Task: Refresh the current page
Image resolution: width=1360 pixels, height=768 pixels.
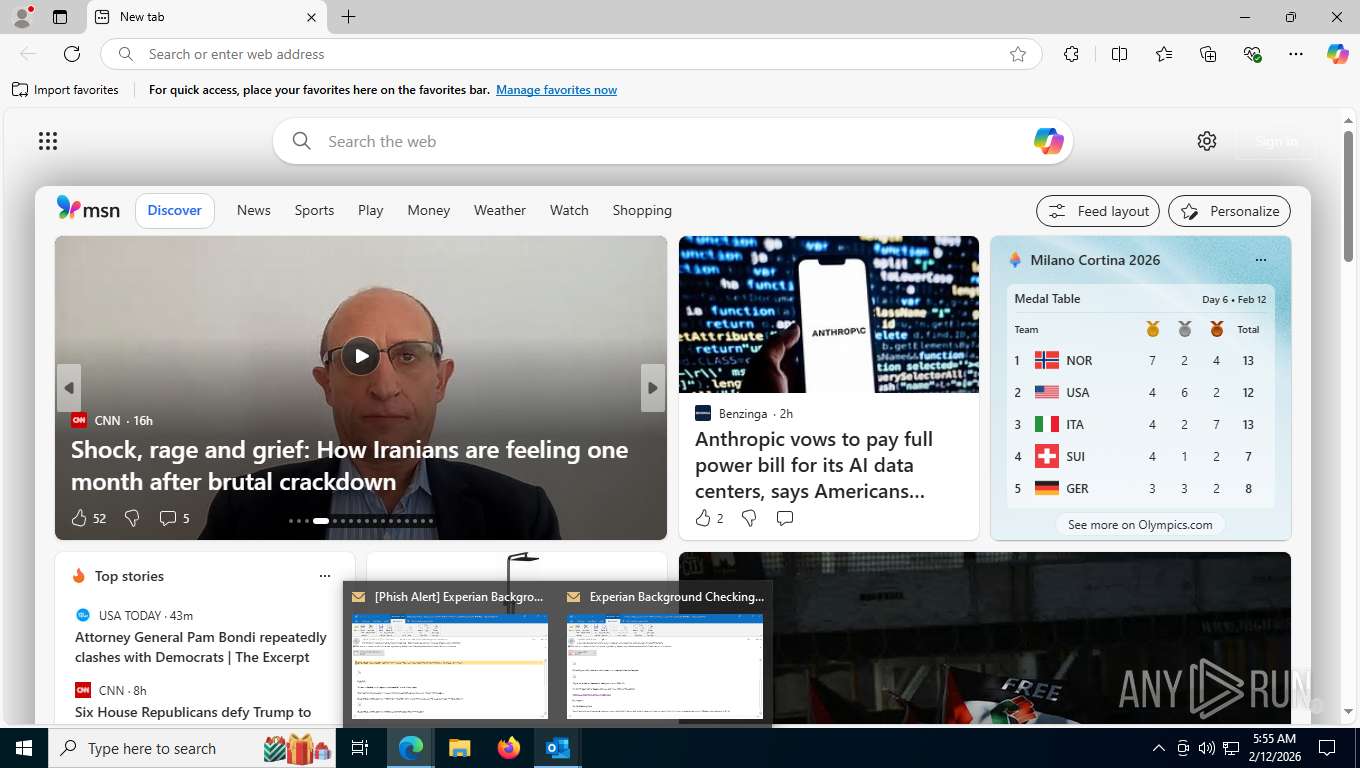Action: pyautogui.click(x=72, y=54)
